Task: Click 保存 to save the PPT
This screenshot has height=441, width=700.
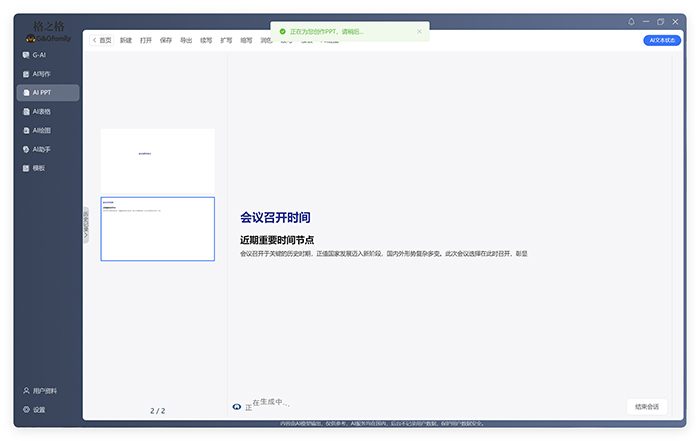Action: click(166, 40)
